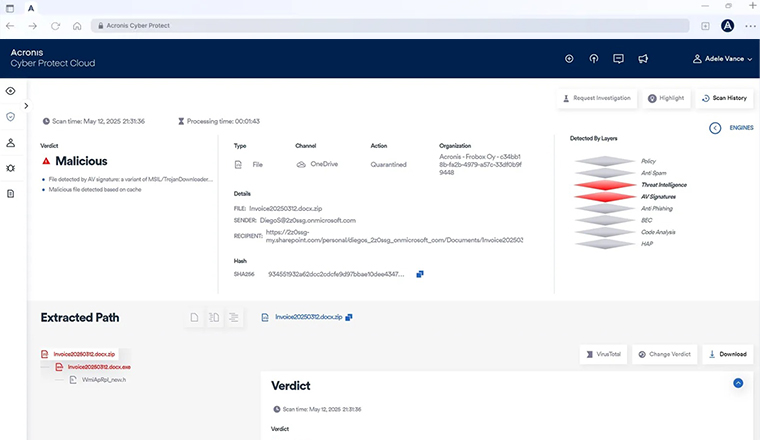760x440 pixels.
Task: Go forward in browser
Action: click(x=32, y=26)
